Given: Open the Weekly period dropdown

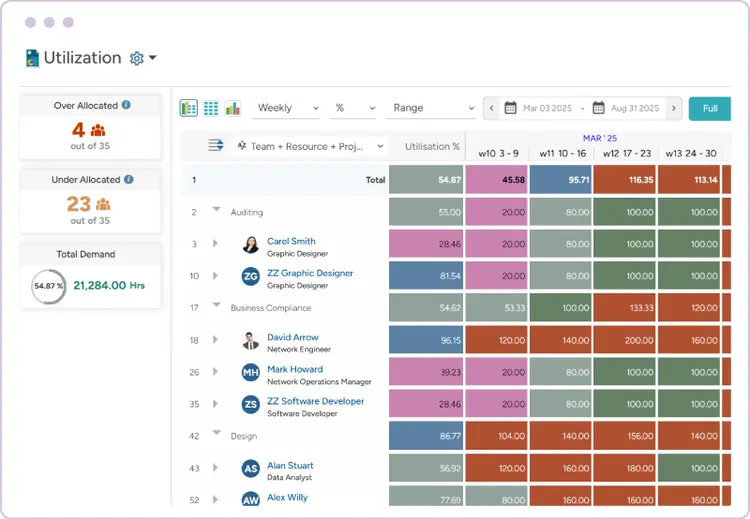Looking at the screenshot, I should pos(287,108).
